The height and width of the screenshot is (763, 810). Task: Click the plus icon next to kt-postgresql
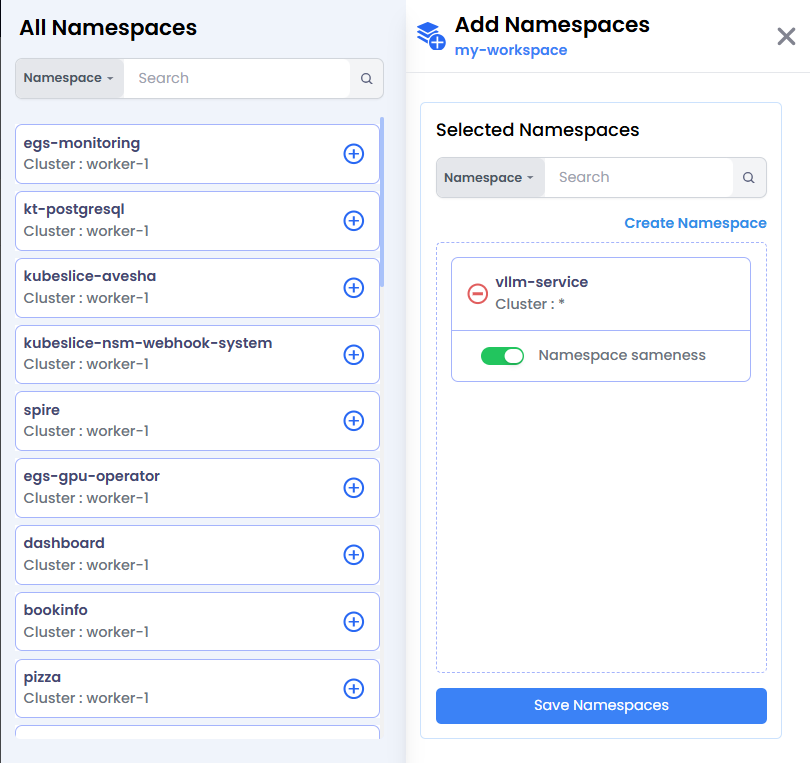click(x=354, y=221)
